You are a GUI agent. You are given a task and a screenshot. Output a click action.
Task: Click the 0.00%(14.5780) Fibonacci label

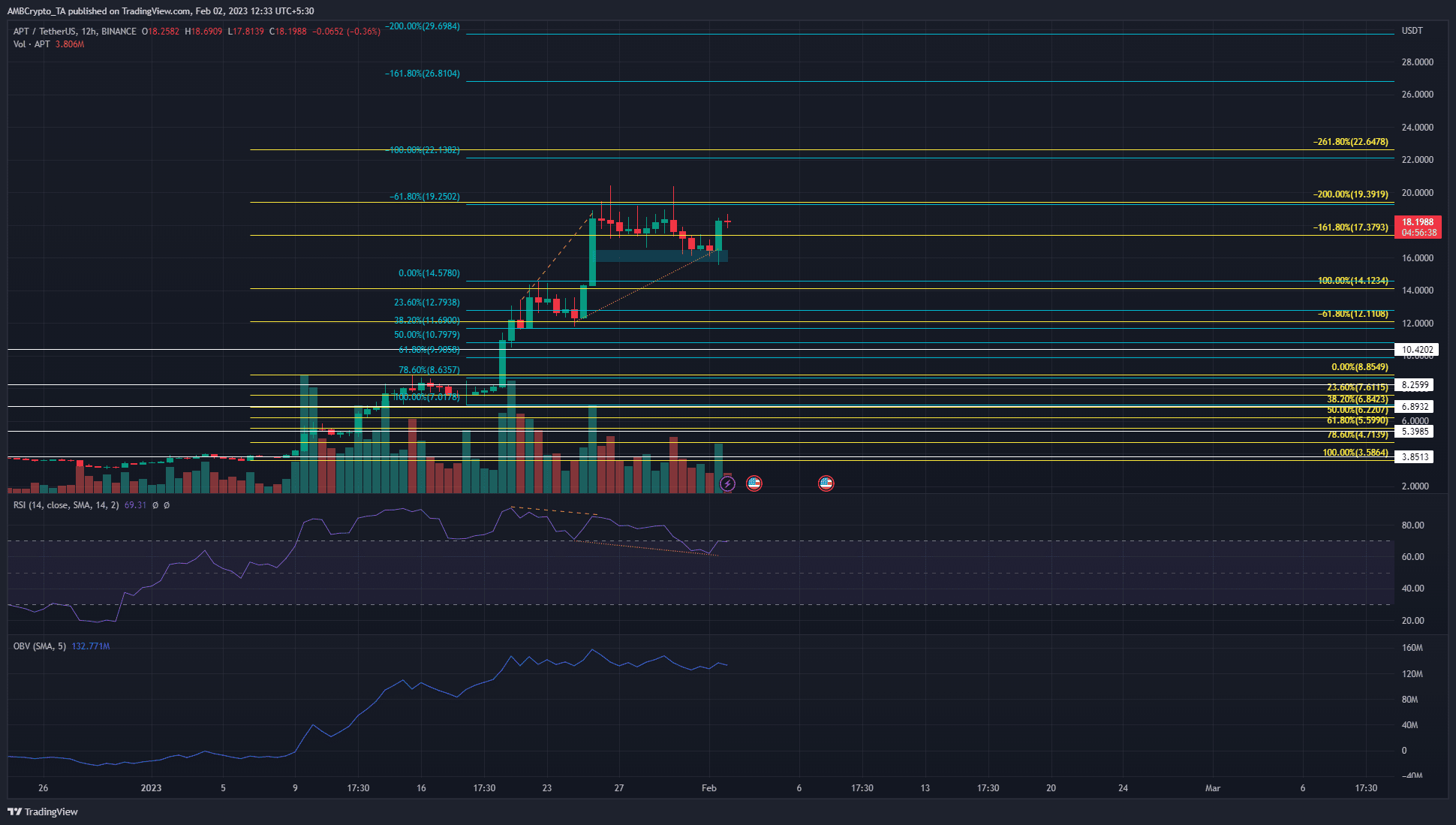click(429, 273)
